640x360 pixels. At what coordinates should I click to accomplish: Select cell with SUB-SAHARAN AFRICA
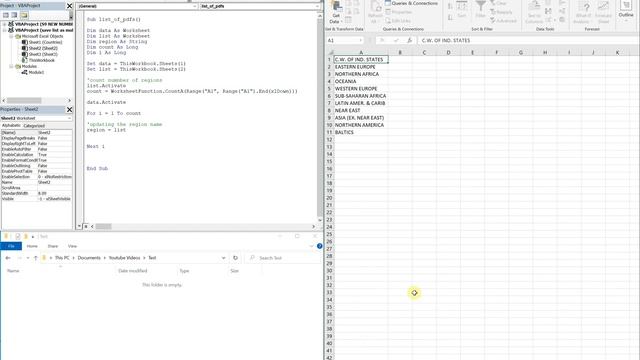tap(361, 96)
